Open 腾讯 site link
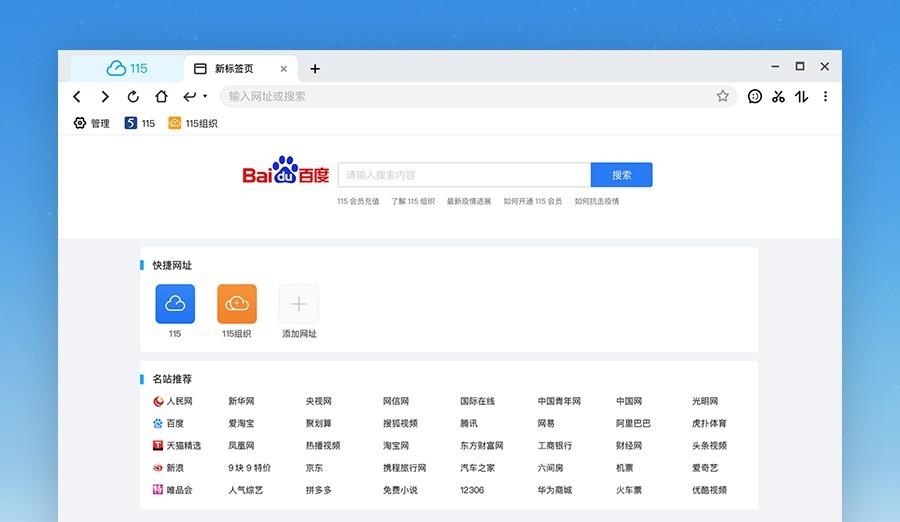The height and width of the screenshot is (522, 900). pyautogui.click(x=469, y=423)
